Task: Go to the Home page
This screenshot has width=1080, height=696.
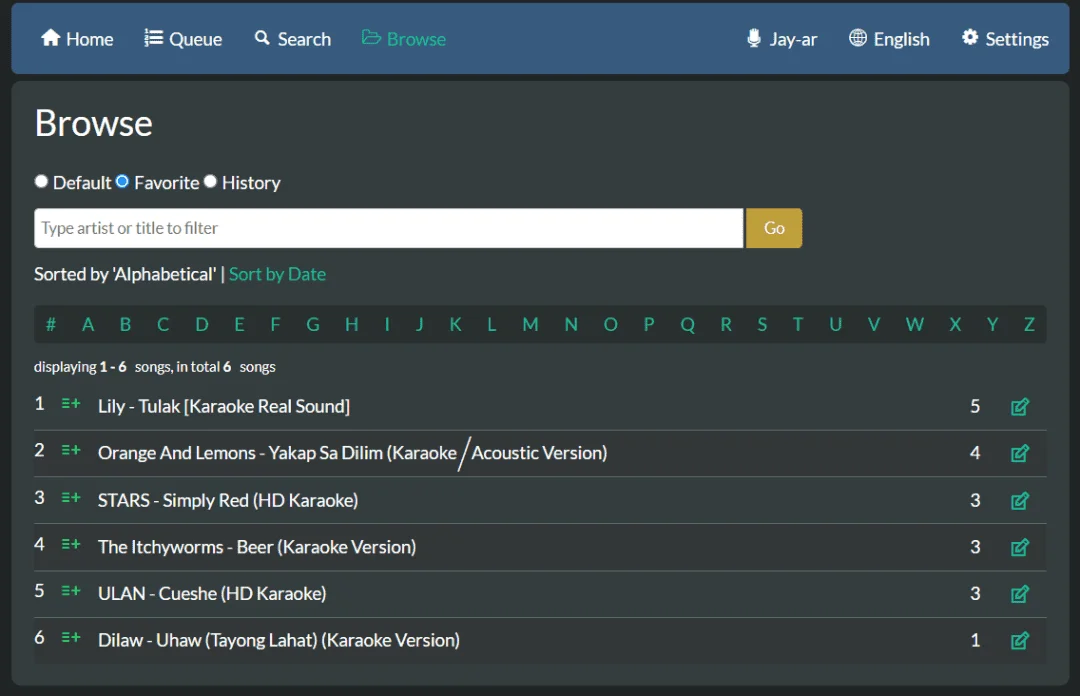Action: point(77,39)
